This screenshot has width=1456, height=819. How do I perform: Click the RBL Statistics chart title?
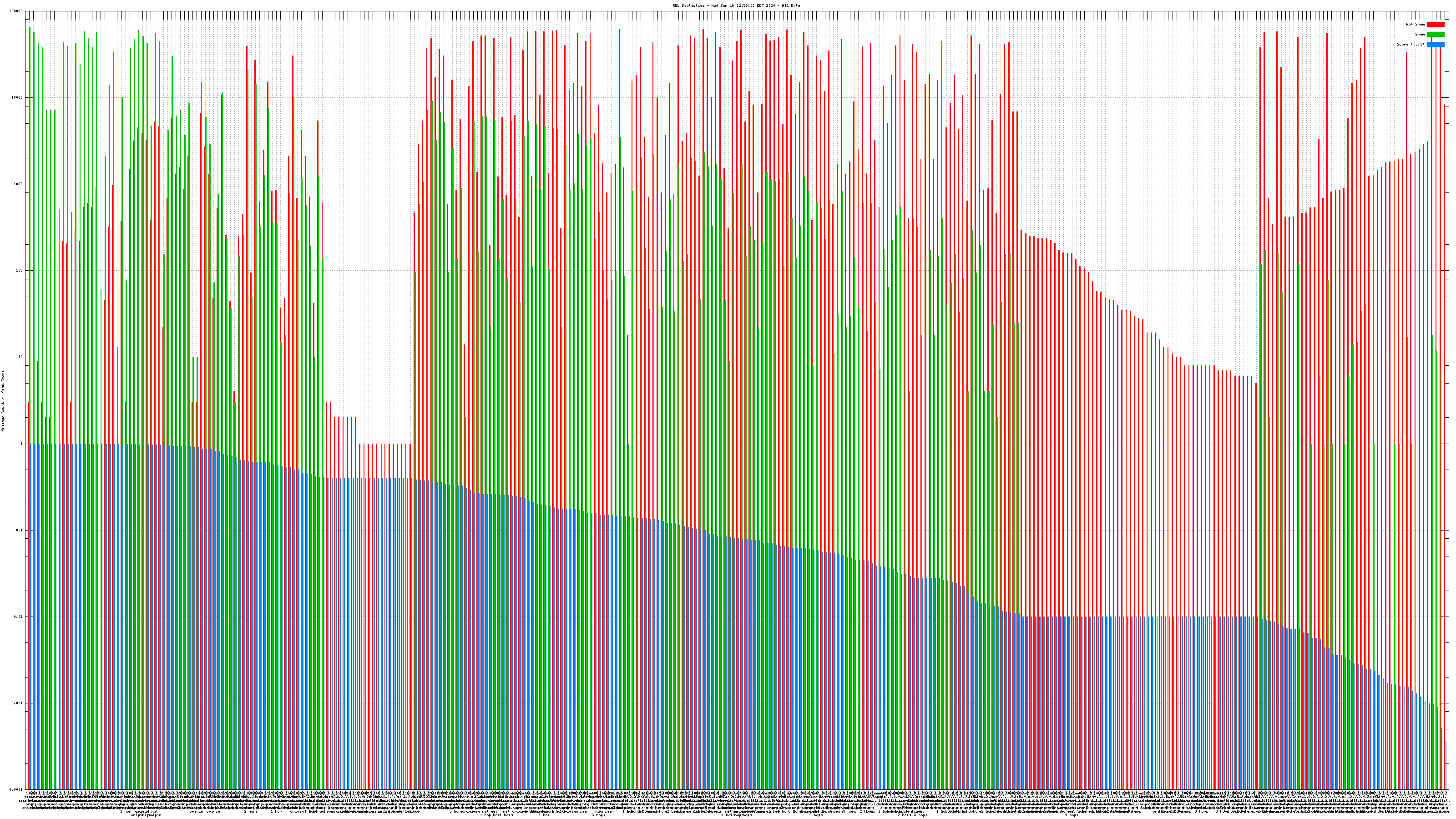[x=736, y=5]
